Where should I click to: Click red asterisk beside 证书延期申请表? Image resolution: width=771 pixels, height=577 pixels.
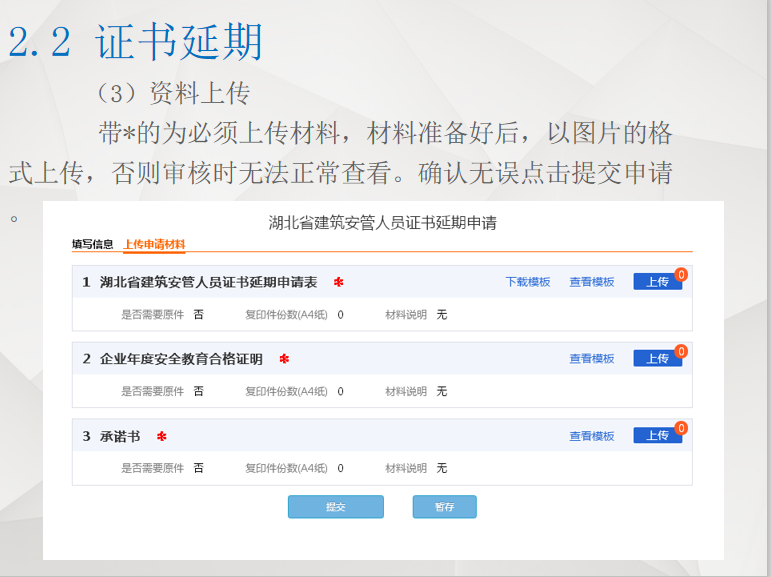[338, 282]
